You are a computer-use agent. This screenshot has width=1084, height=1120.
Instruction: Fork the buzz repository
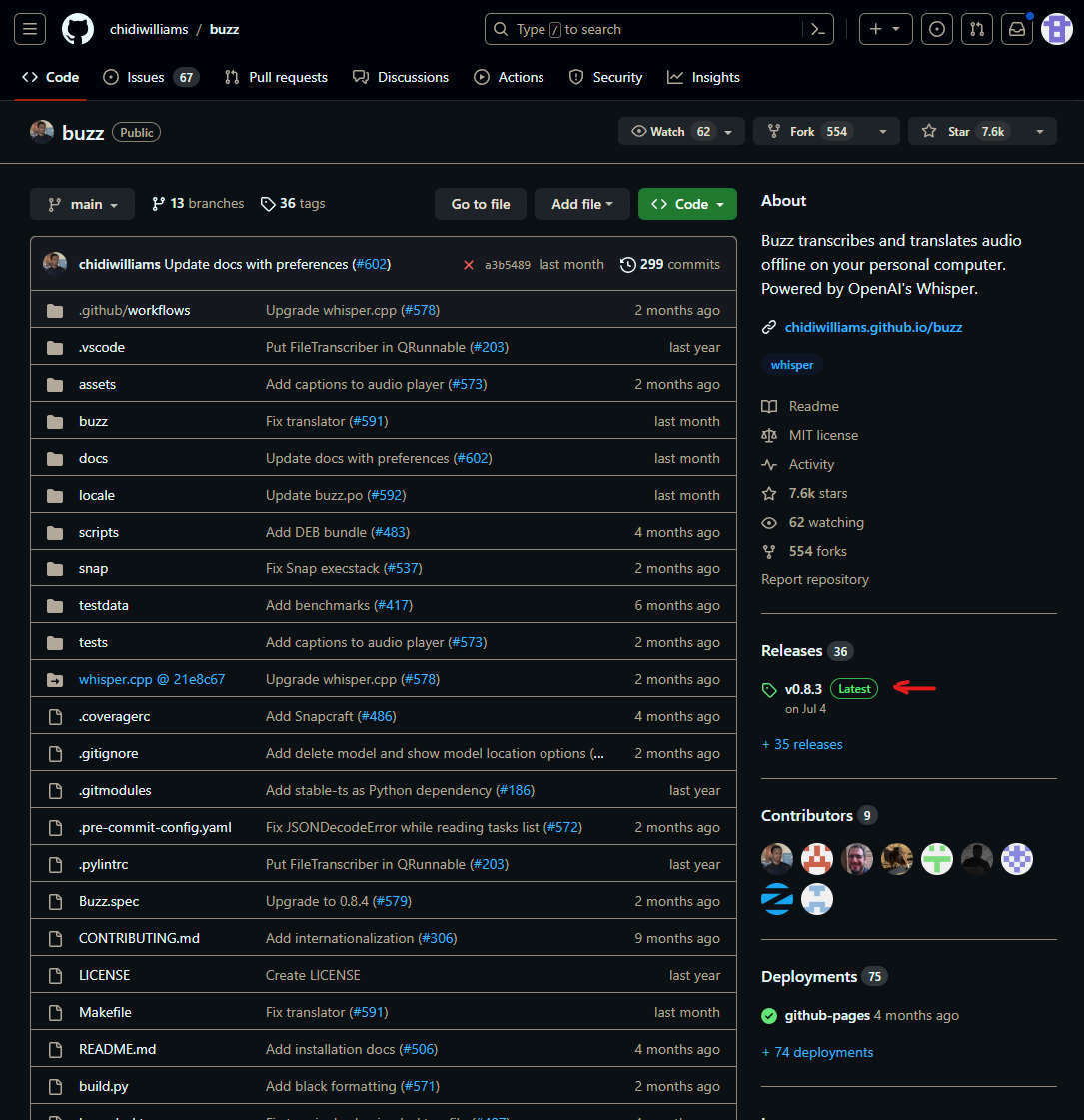810,132
